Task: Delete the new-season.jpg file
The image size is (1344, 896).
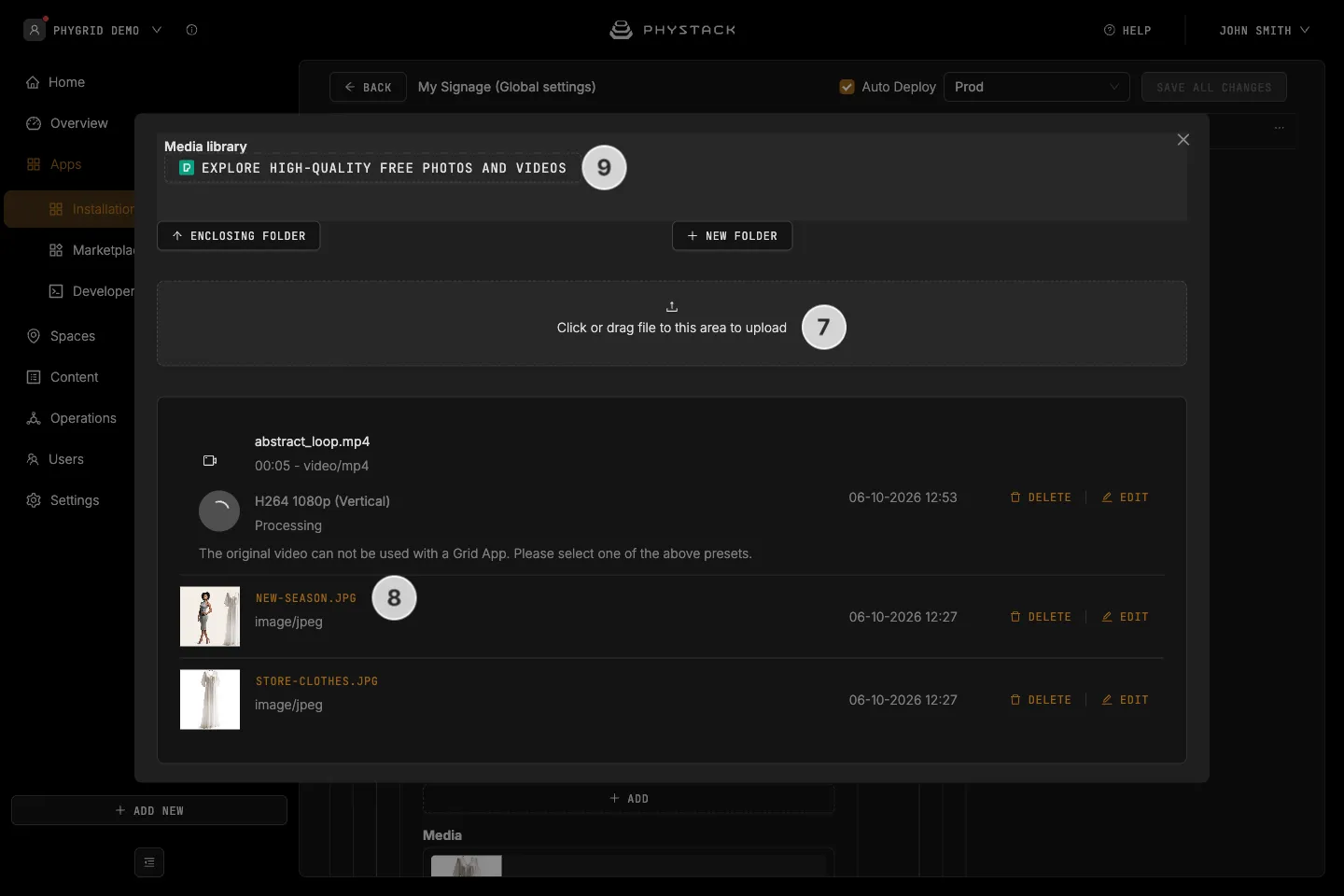Action: point(1041,617)
